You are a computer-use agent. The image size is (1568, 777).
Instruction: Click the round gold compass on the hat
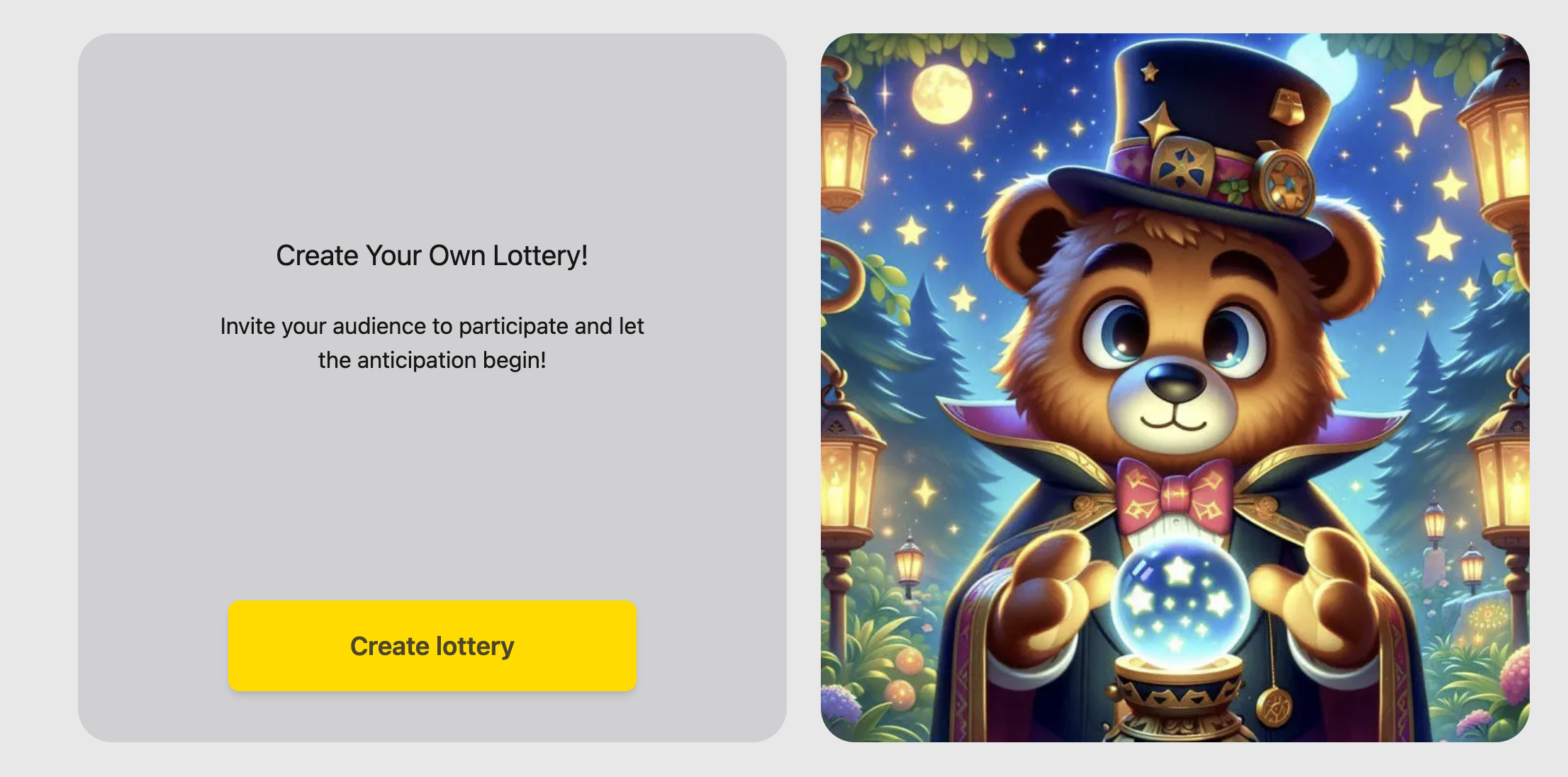1284,181
